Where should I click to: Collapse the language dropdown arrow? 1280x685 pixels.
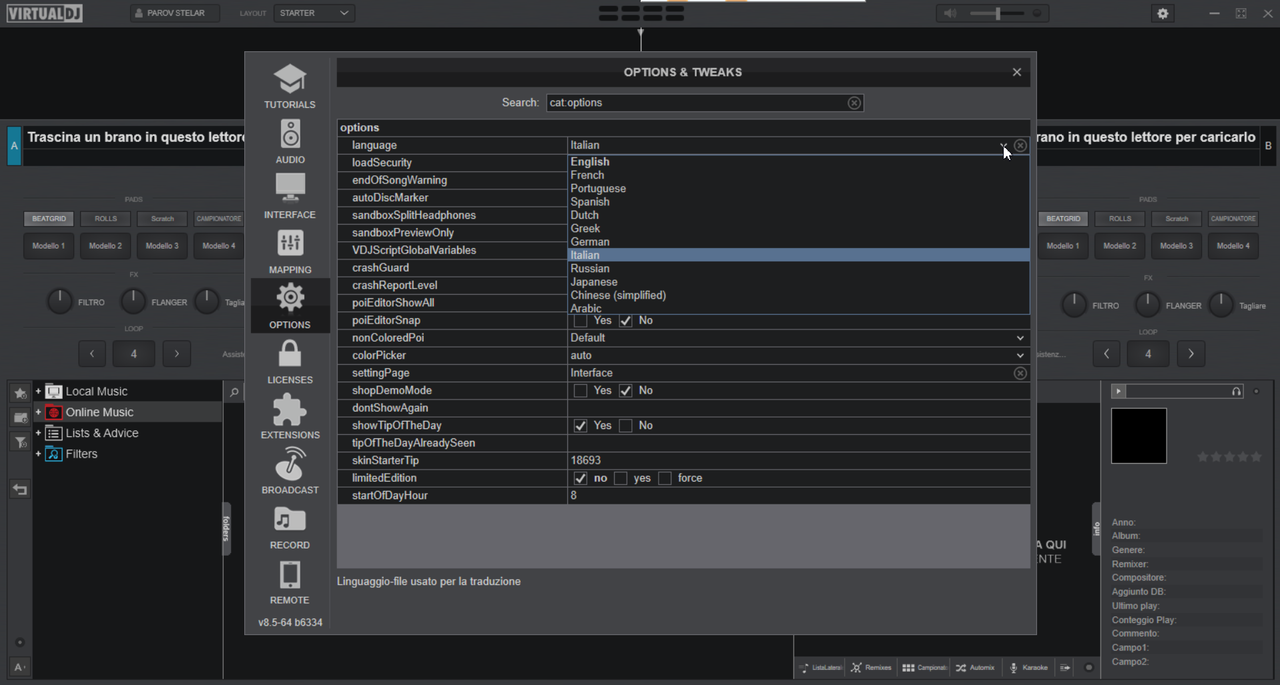(1003, 146)
